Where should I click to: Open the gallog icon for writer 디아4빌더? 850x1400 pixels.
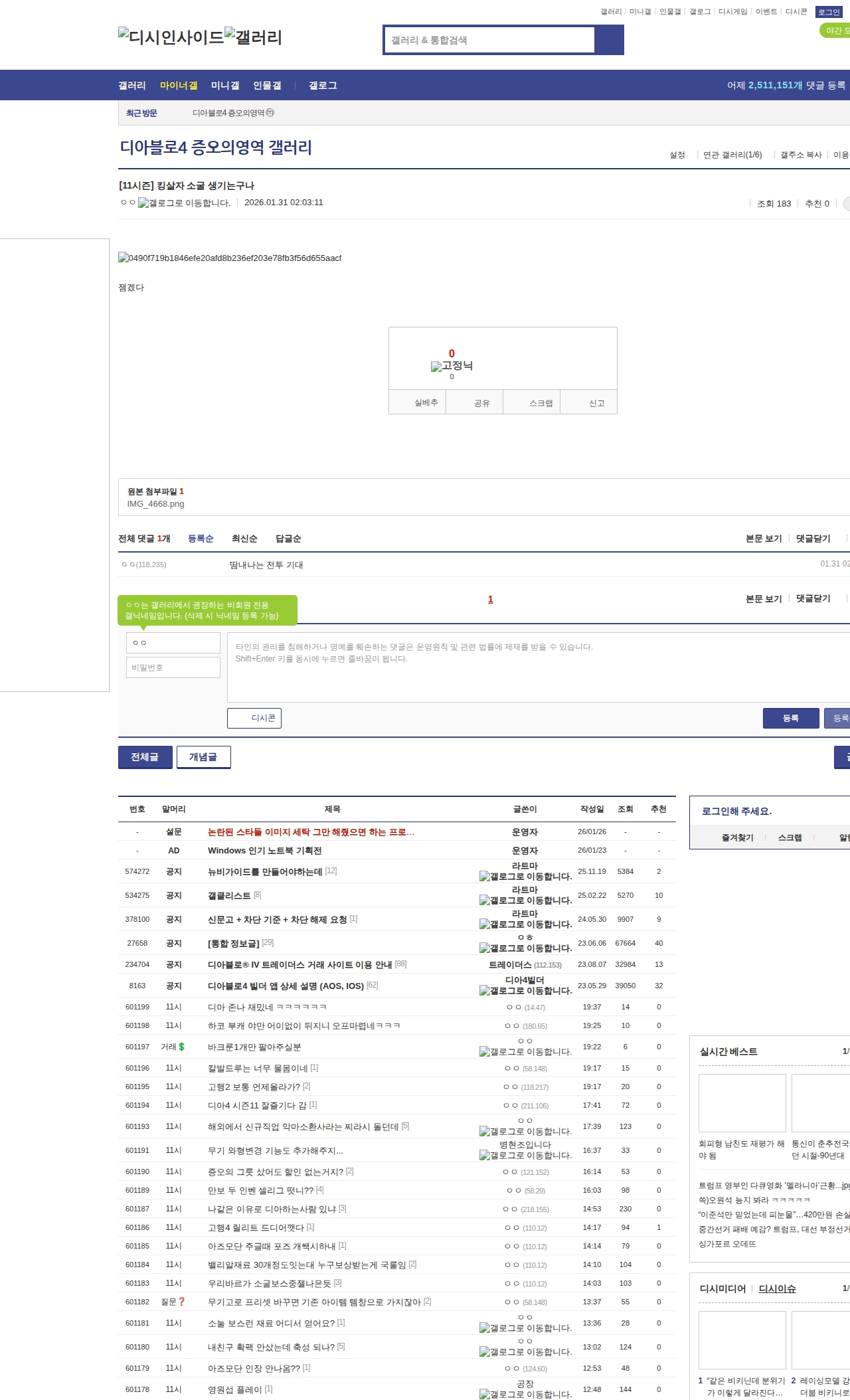484,991
